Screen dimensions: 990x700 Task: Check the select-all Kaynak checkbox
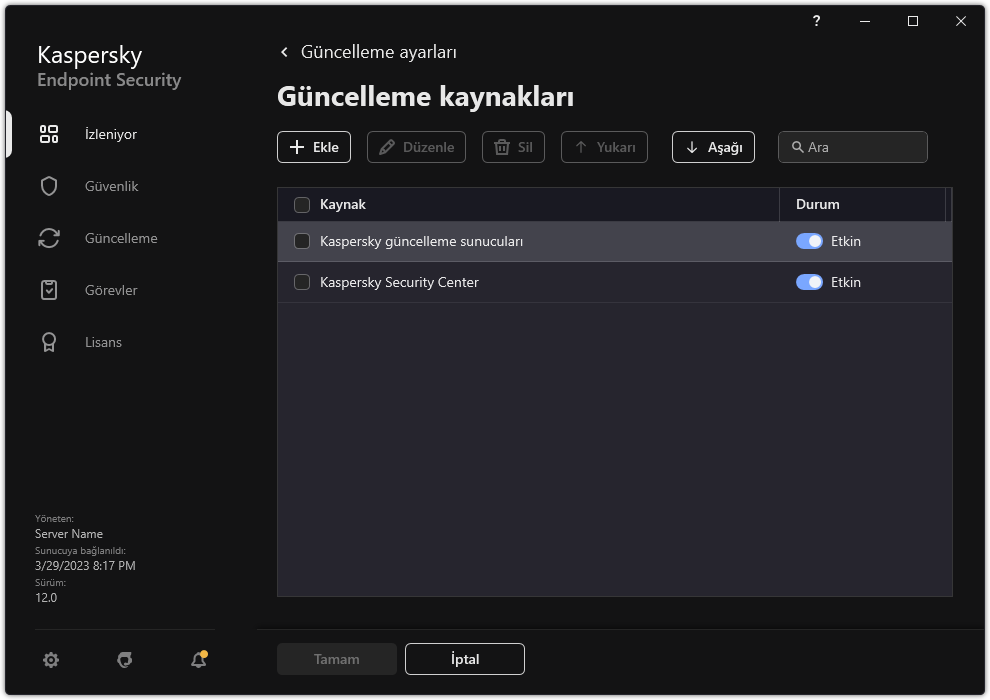(301, 204)
